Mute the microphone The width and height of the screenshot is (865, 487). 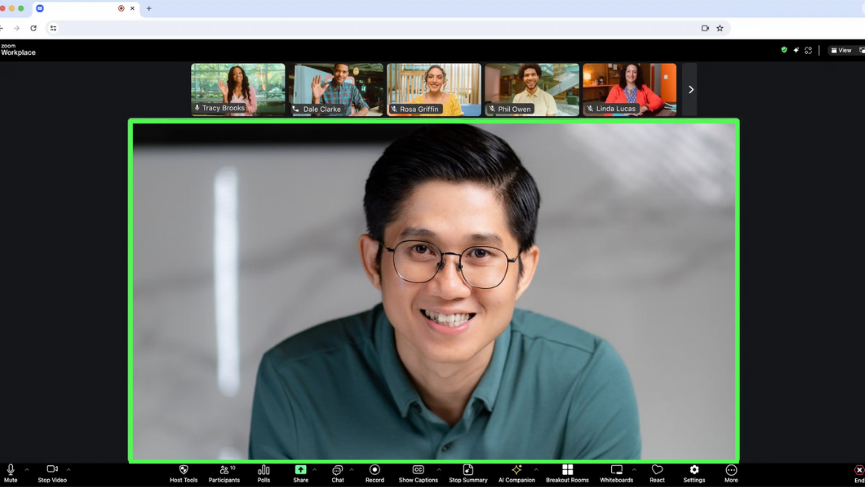[11, 470]
